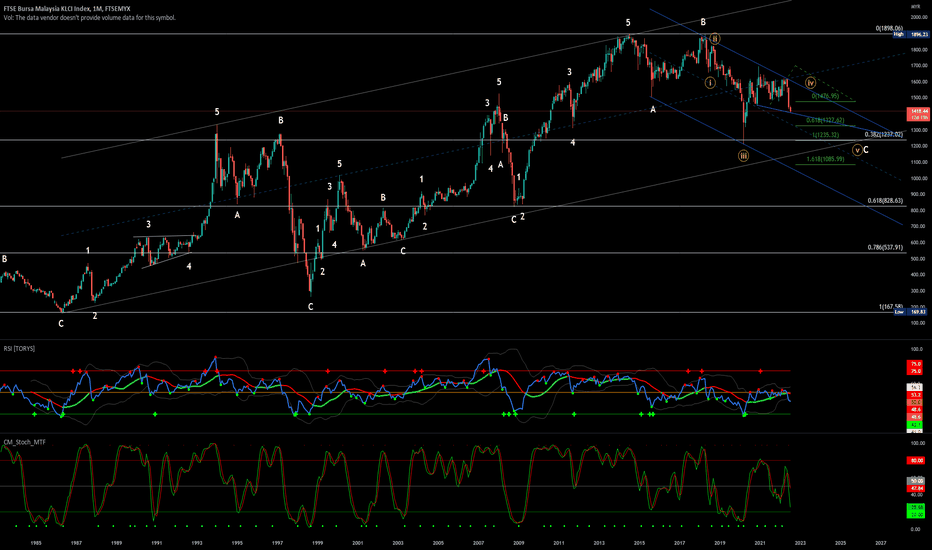
Task: Click the 1000.00 price axis label
Action: pos(919,178)
